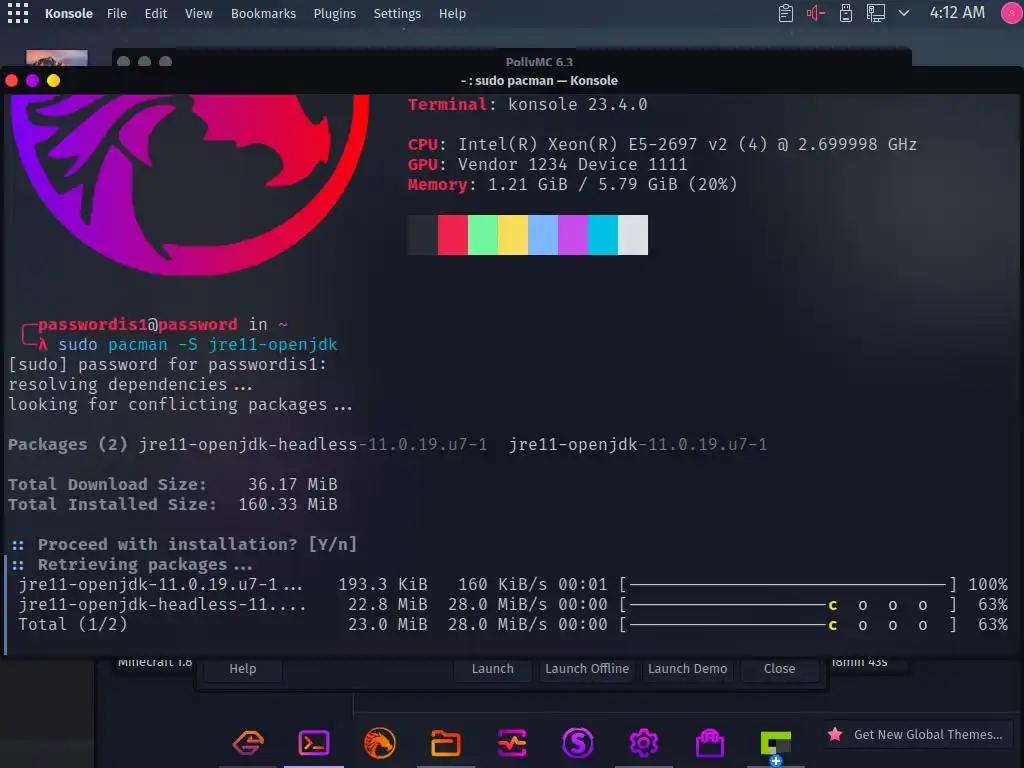Image resolution: width=1024 pixels, height=768 pixels.
Task: Click 'sudo pacman -S jre11-openjdk' command text
Action: (198, 344)
